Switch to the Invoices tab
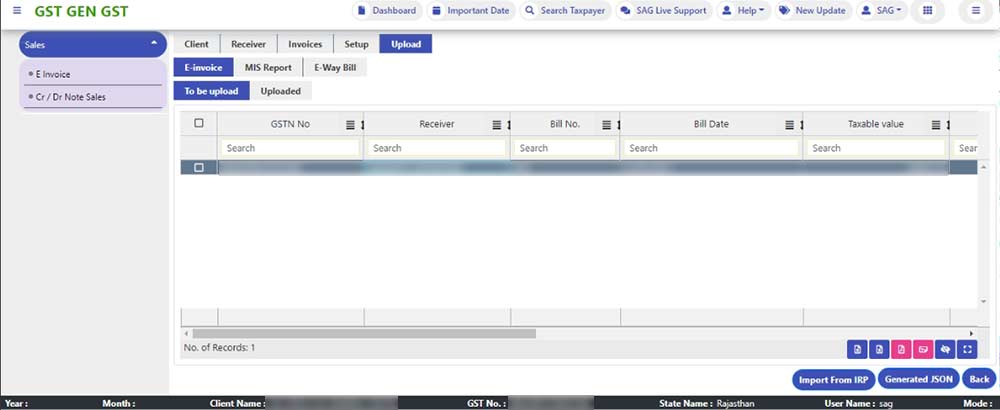1000x410 pixels. 305,44
